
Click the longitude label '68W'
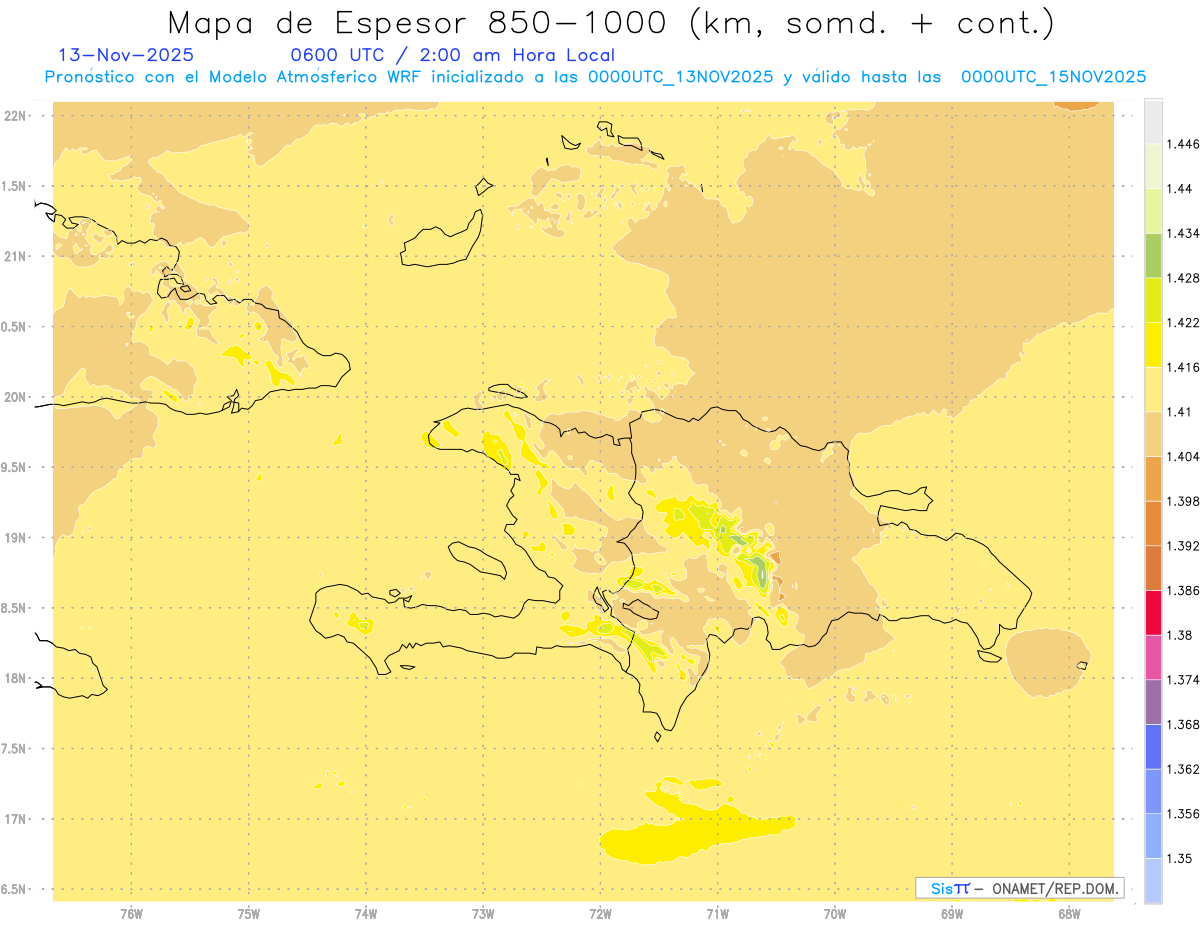[1069, 914]
